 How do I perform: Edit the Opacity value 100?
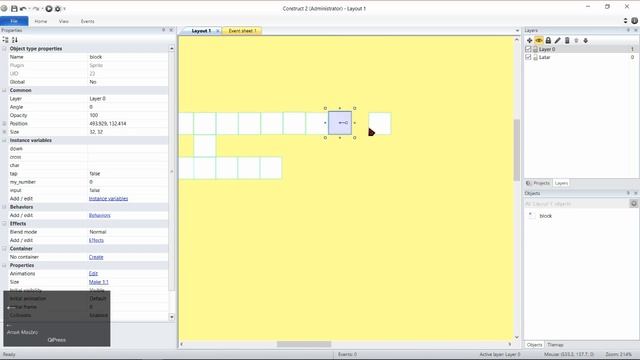(128, 115)
